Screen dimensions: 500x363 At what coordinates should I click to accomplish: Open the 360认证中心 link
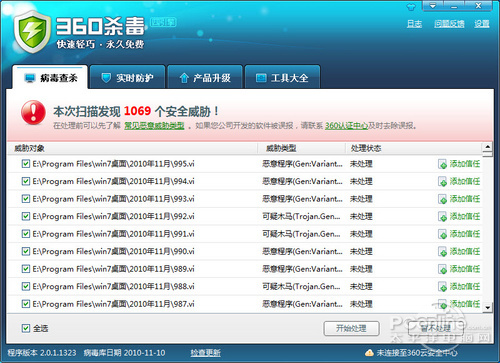[x=346, y=126]
